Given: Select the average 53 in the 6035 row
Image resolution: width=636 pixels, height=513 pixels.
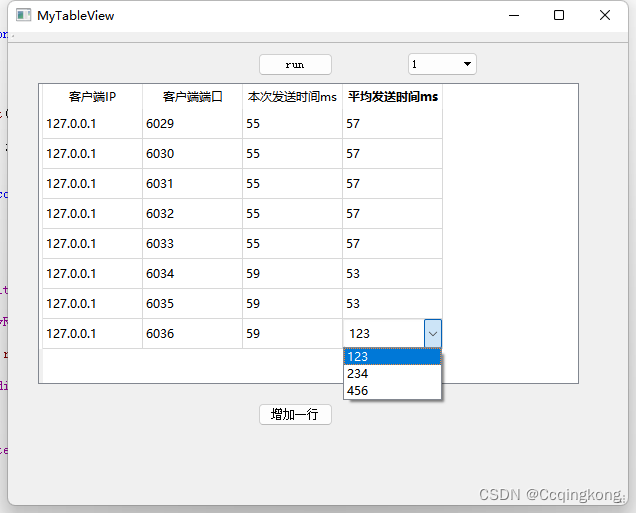Looking at the screenshot, I should (x=393, y=304).
